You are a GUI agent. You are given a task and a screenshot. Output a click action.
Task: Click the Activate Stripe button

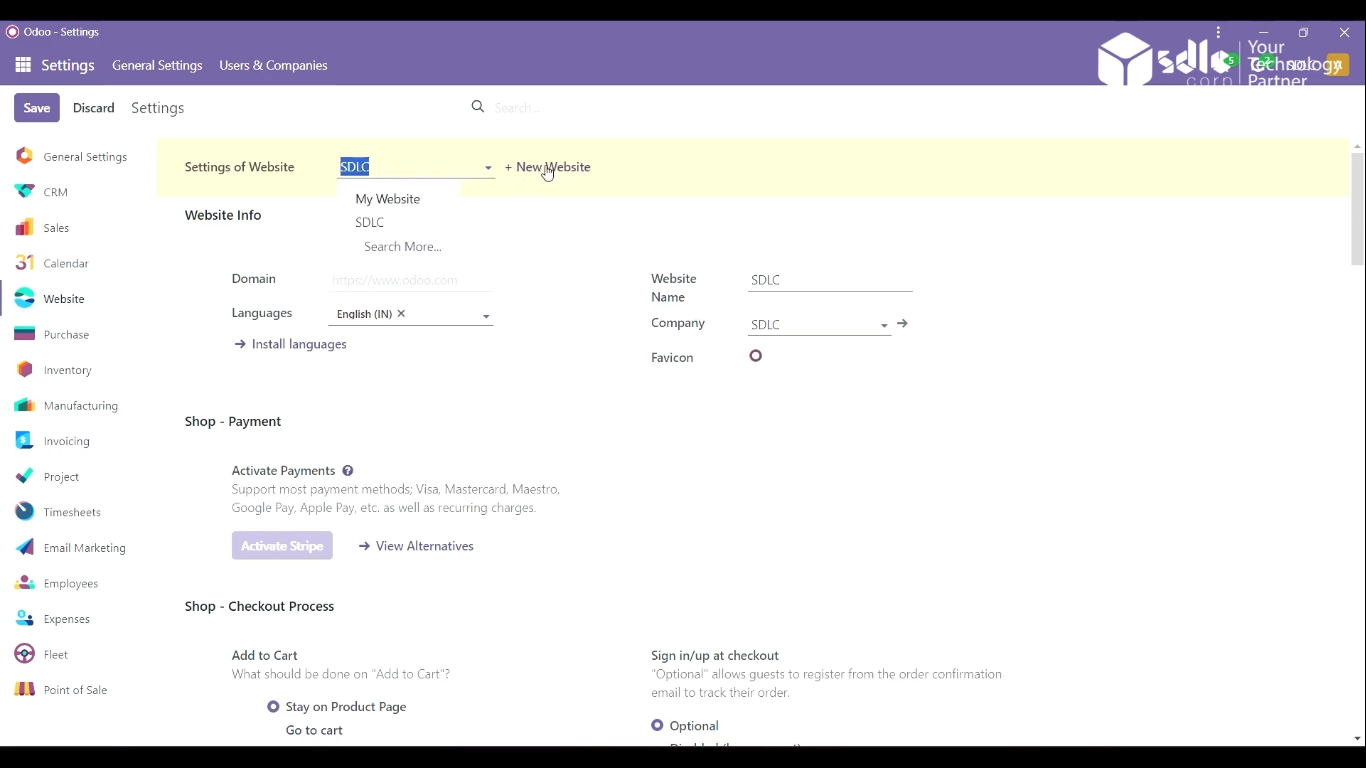[282, 546]
